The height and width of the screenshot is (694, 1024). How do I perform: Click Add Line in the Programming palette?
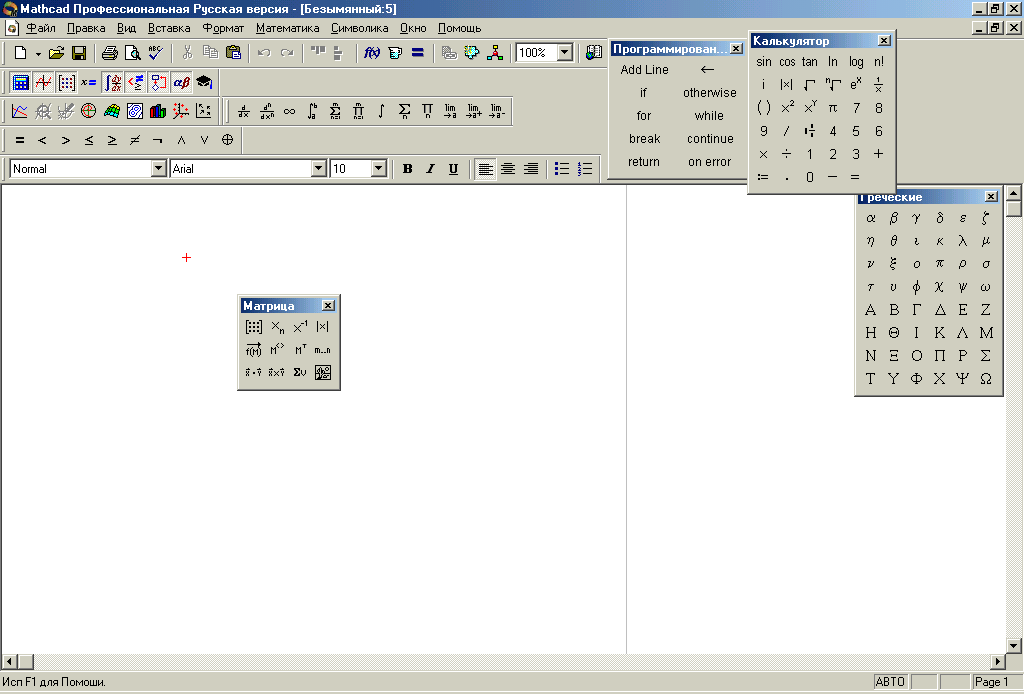point(644,70)
